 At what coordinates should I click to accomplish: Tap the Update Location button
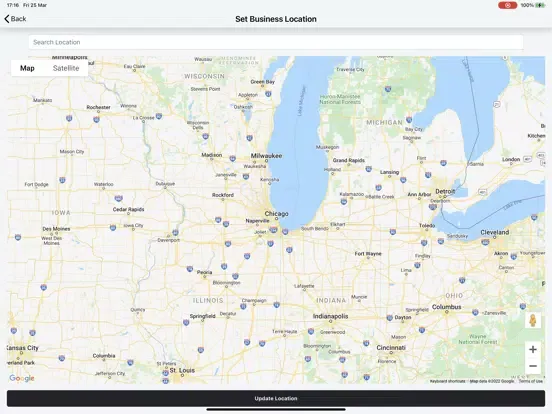(x=276, y=398)
